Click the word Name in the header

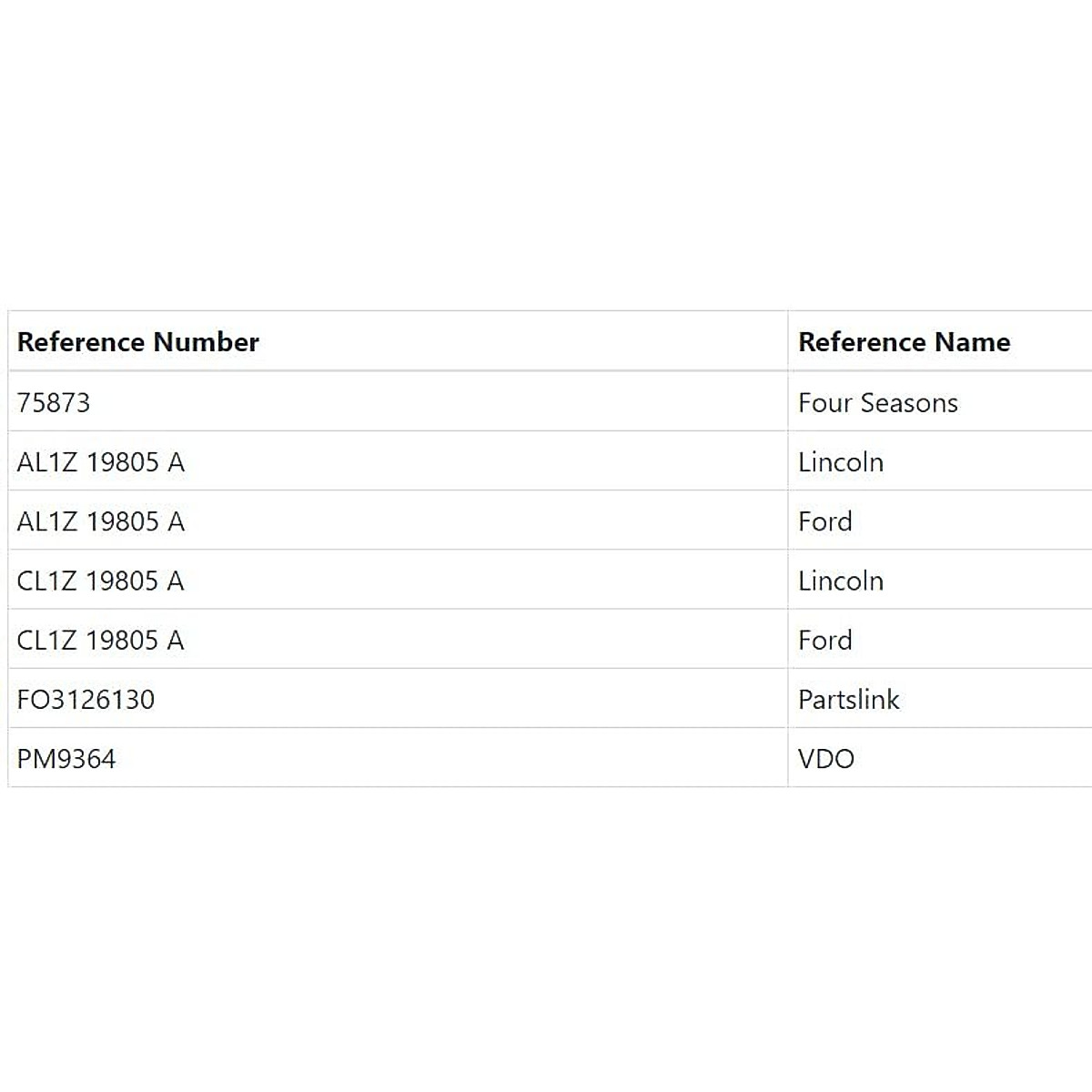[x=973, y=342]
